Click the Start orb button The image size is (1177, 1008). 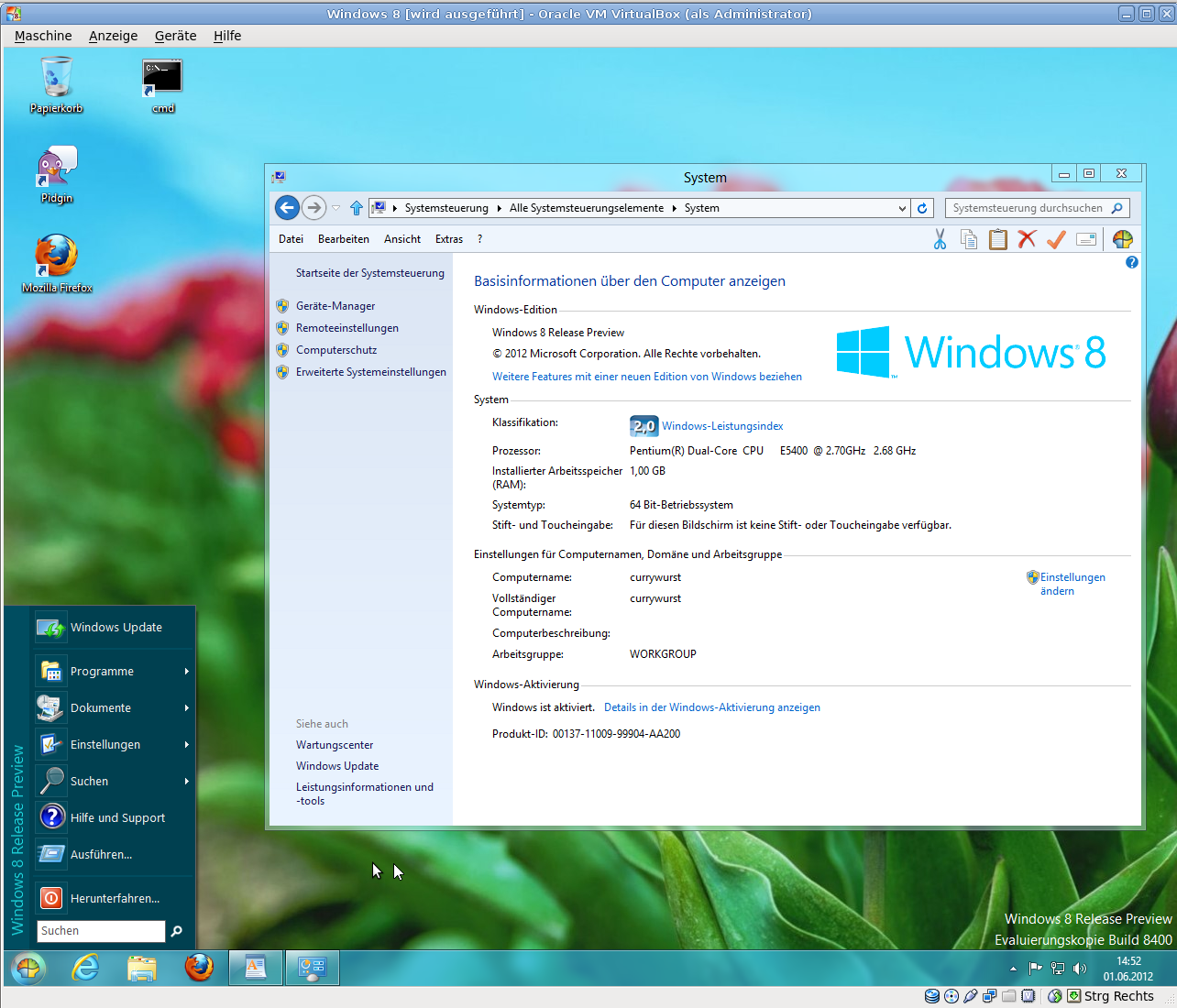(x=28, y=968)
